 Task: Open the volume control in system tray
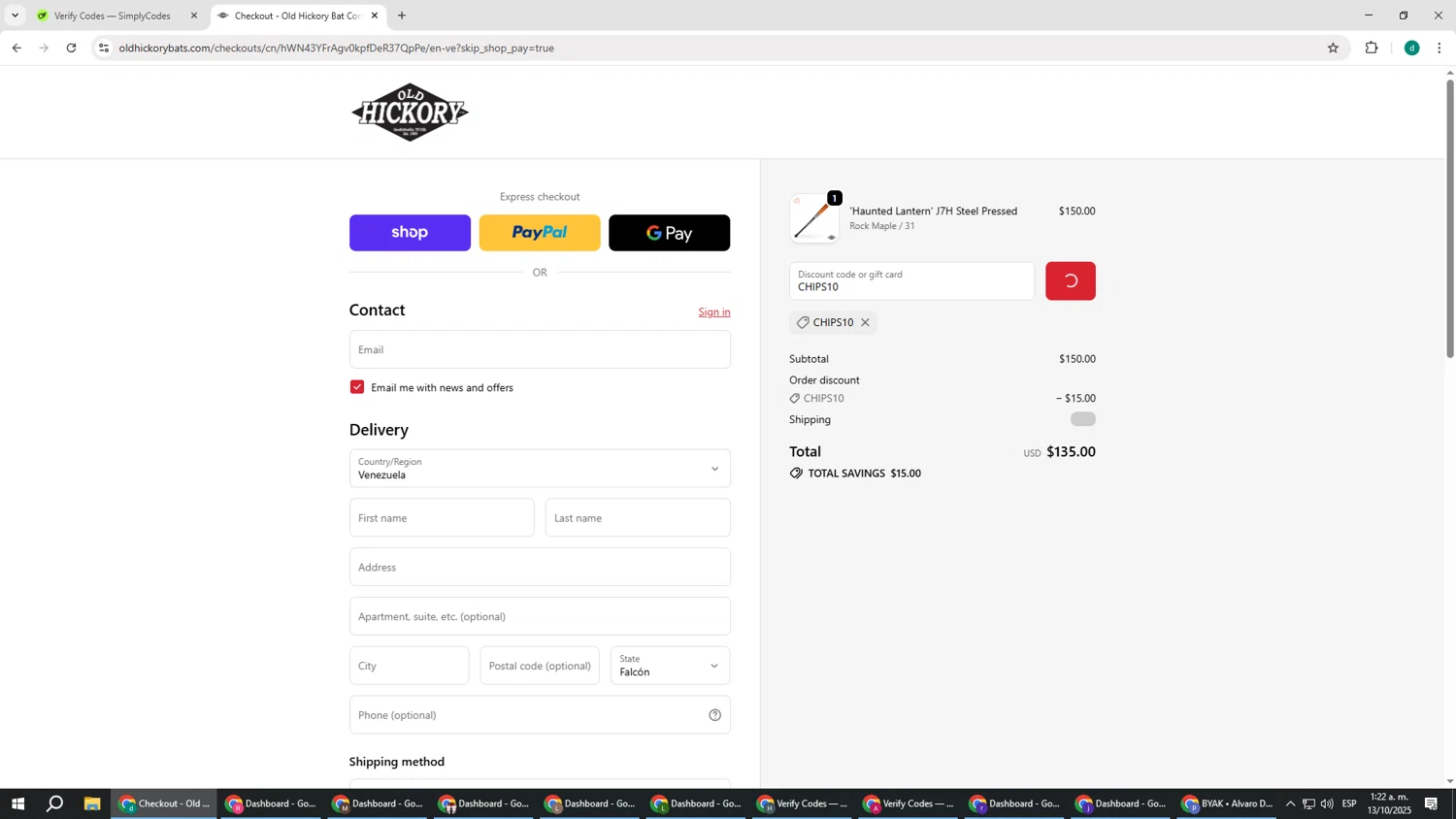(1327, 803)
